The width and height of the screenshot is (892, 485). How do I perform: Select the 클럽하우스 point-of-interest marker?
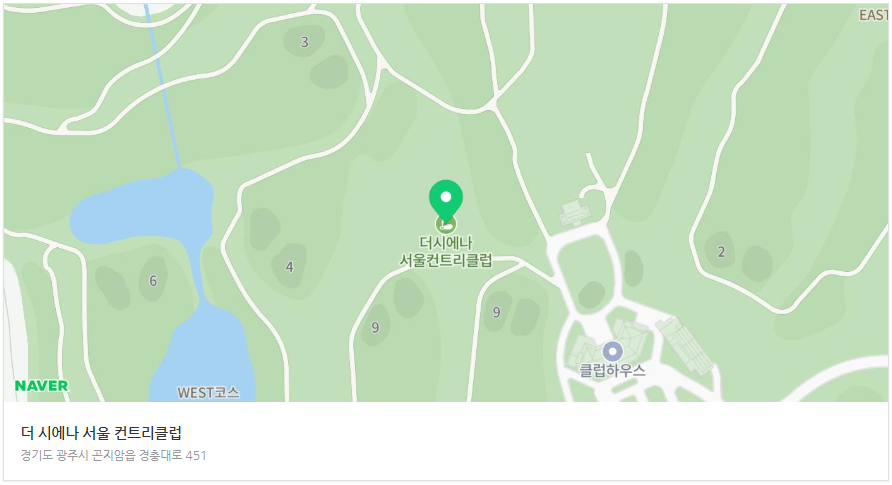click(x=612, y=351)
